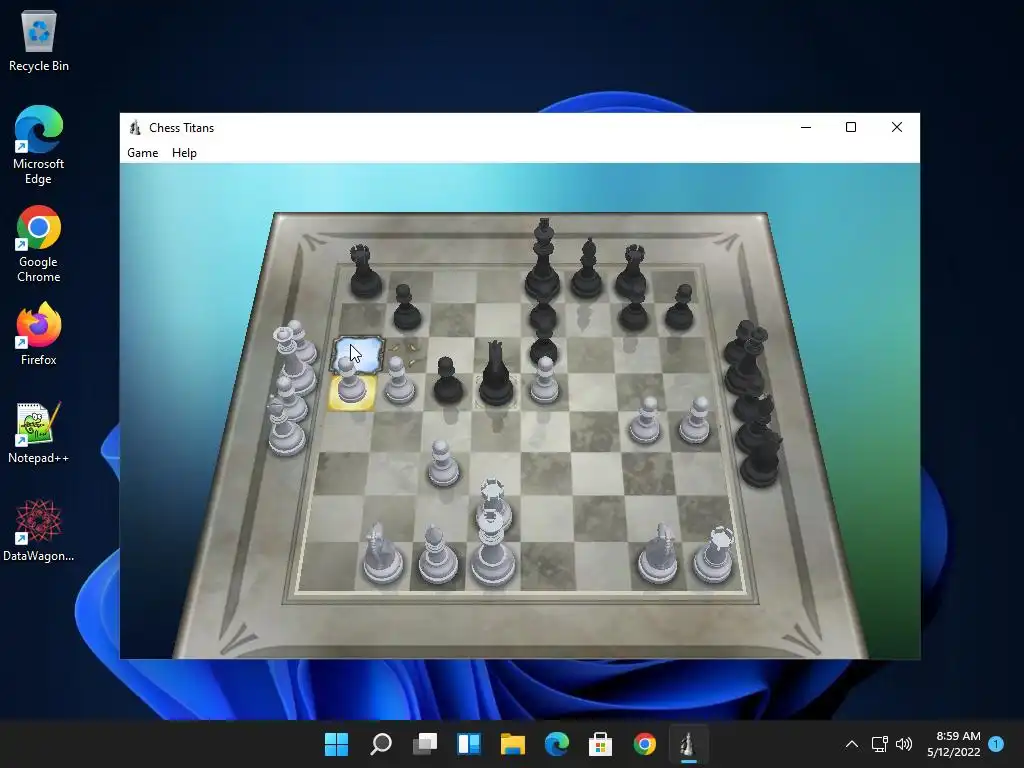Open Microsoft Store from the taskbar
Screen dimensions: 1024x768
(x=600, y=744)
